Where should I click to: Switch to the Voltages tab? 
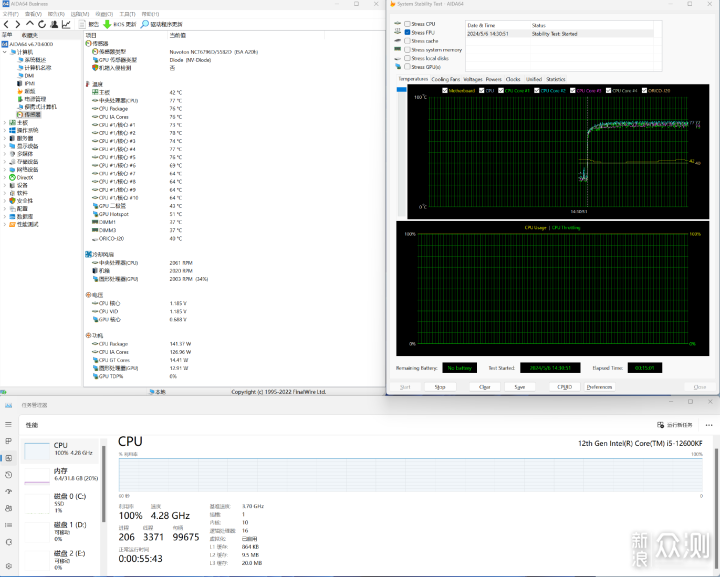pyautogui.click(x=473, y=79)
